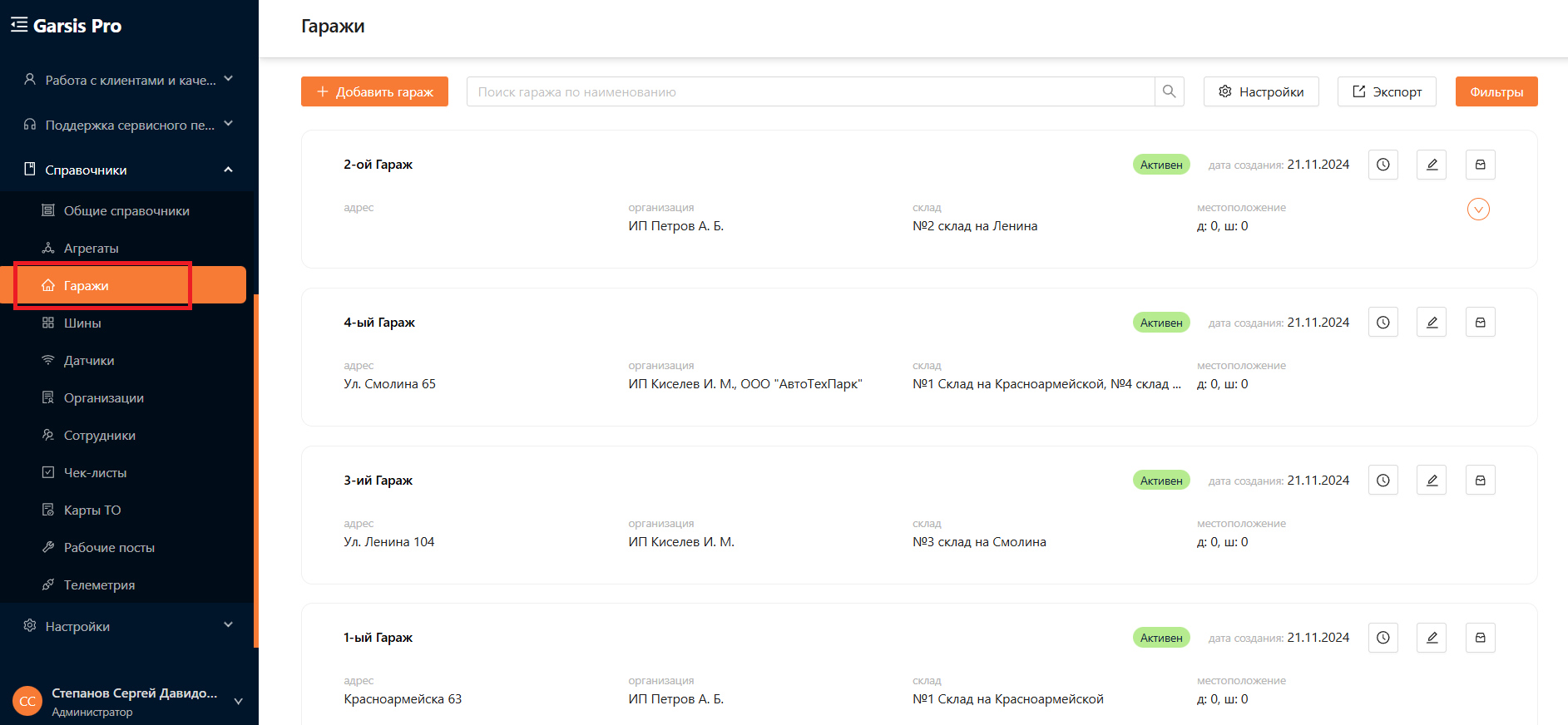Archive 3-ий Гараж using box icon
The height and width of the screenshot is (725, 1568).
(1481, 481)
